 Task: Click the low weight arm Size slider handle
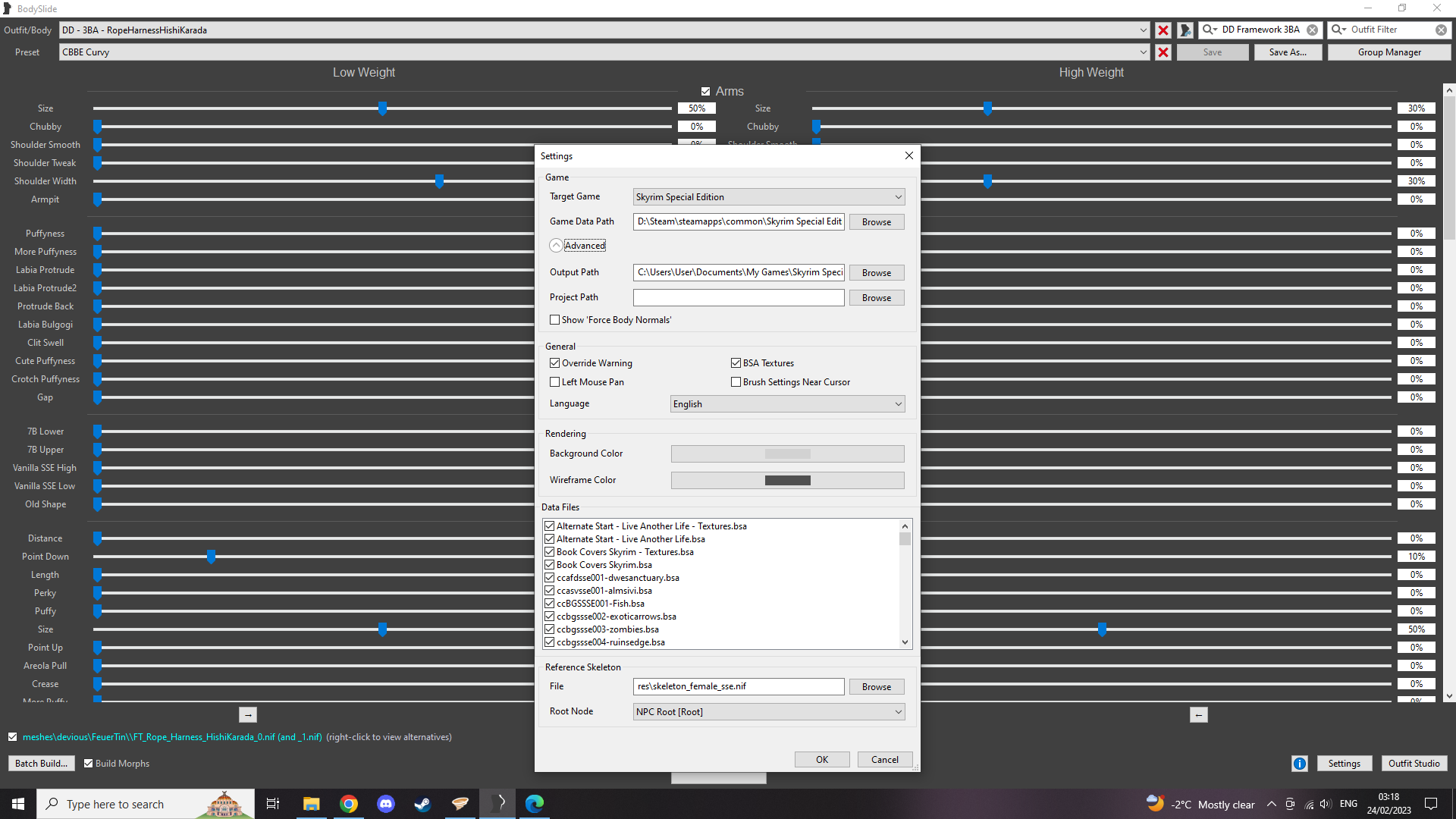382,108
